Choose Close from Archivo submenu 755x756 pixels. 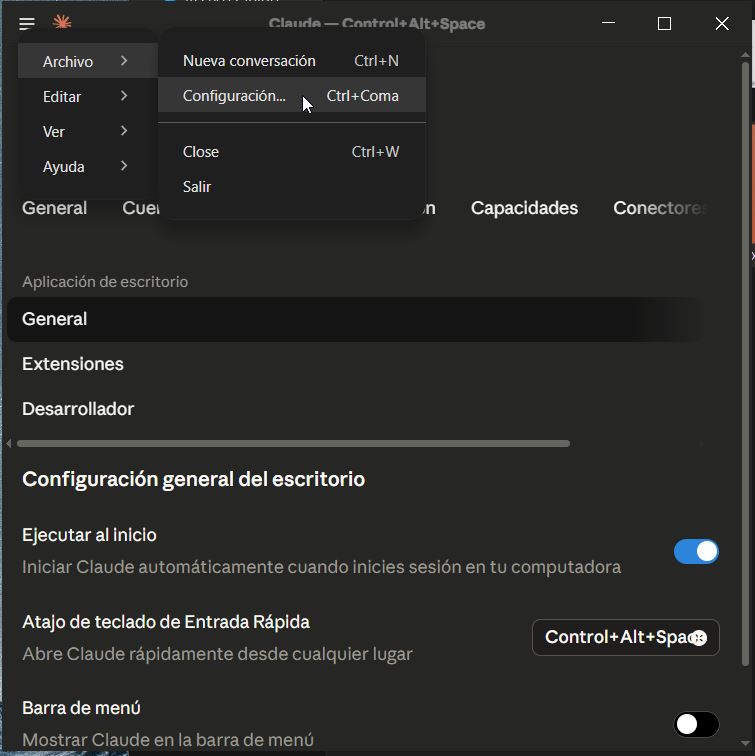[x=292, y=152]
